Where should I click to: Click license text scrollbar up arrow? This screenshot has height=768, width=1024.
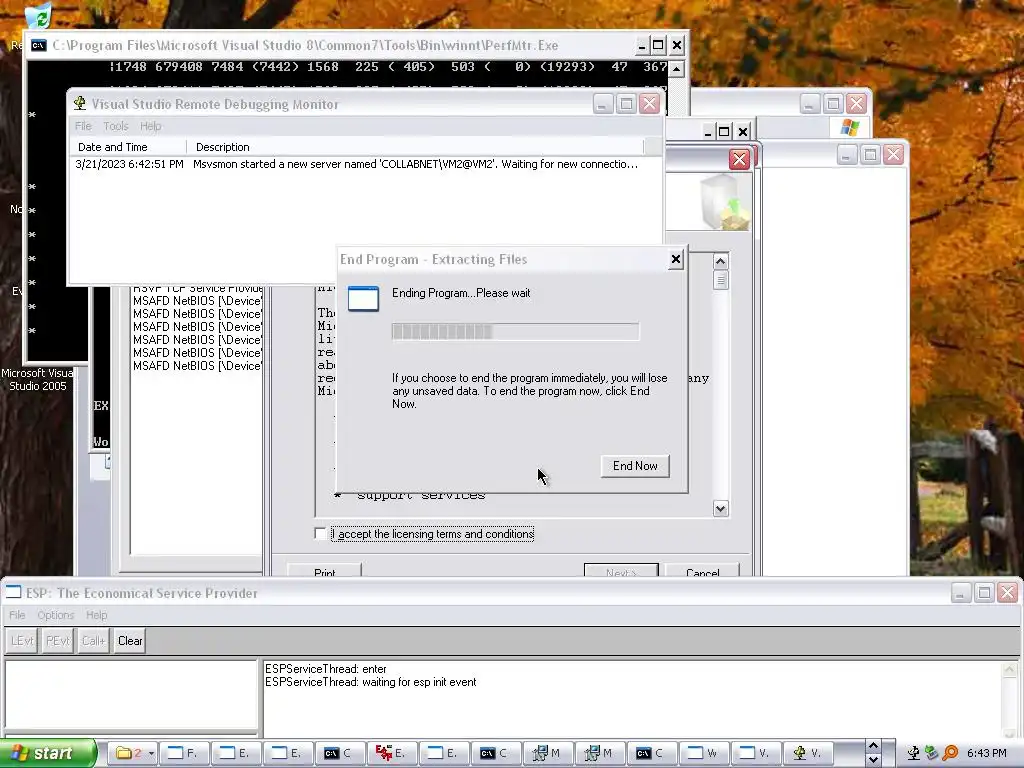[720, 261]
